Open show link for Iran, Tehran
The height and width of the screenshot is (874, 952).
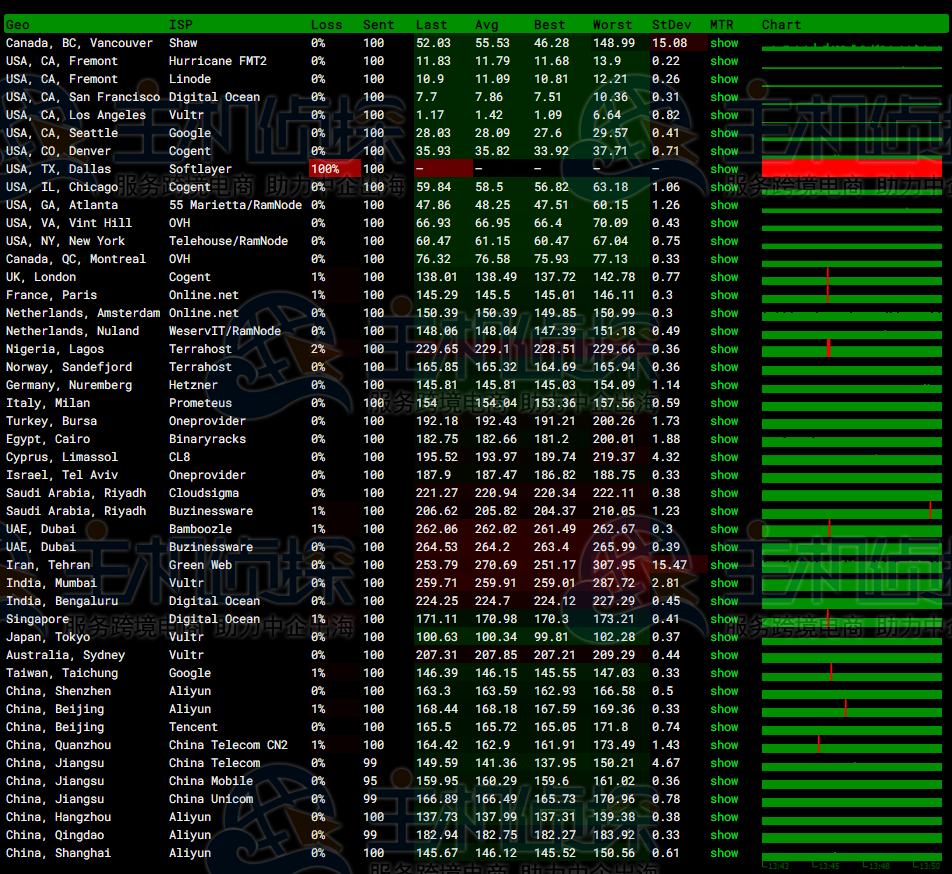(x=724, y=565)
